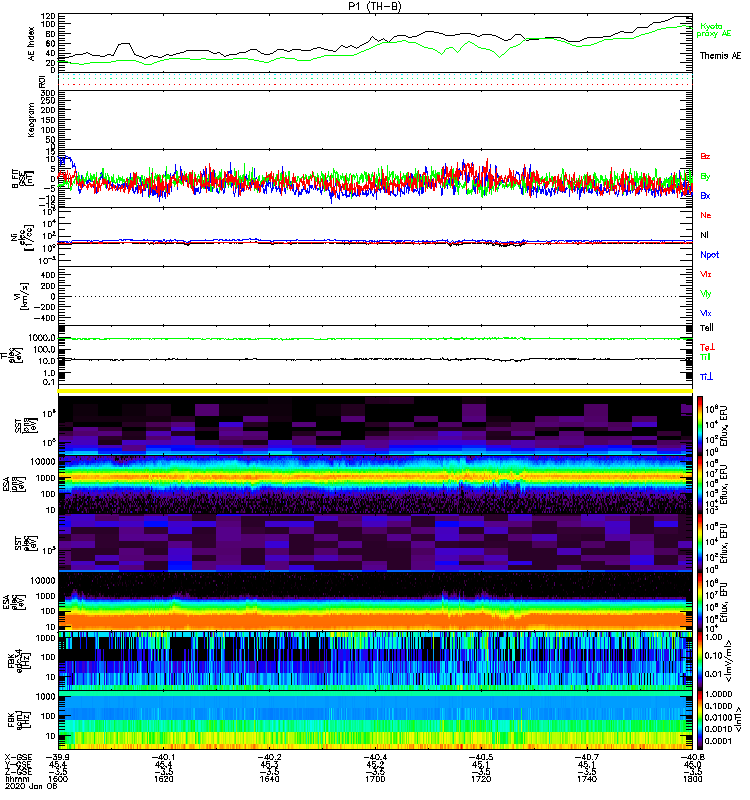Click the 0.0001 tick on nT colorbar

tap(718, 741)
